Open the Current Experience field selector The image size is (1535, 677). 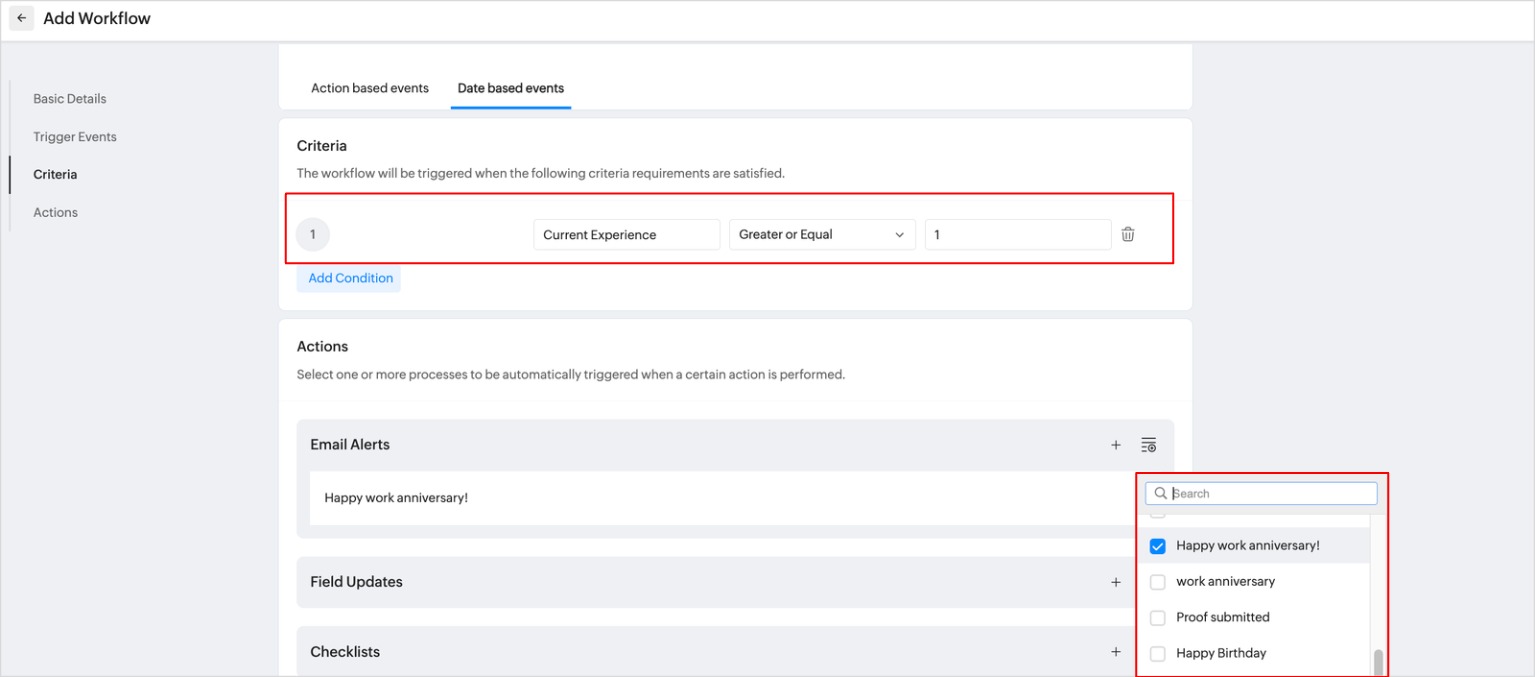pyautogui.click(x=626, y=235)
